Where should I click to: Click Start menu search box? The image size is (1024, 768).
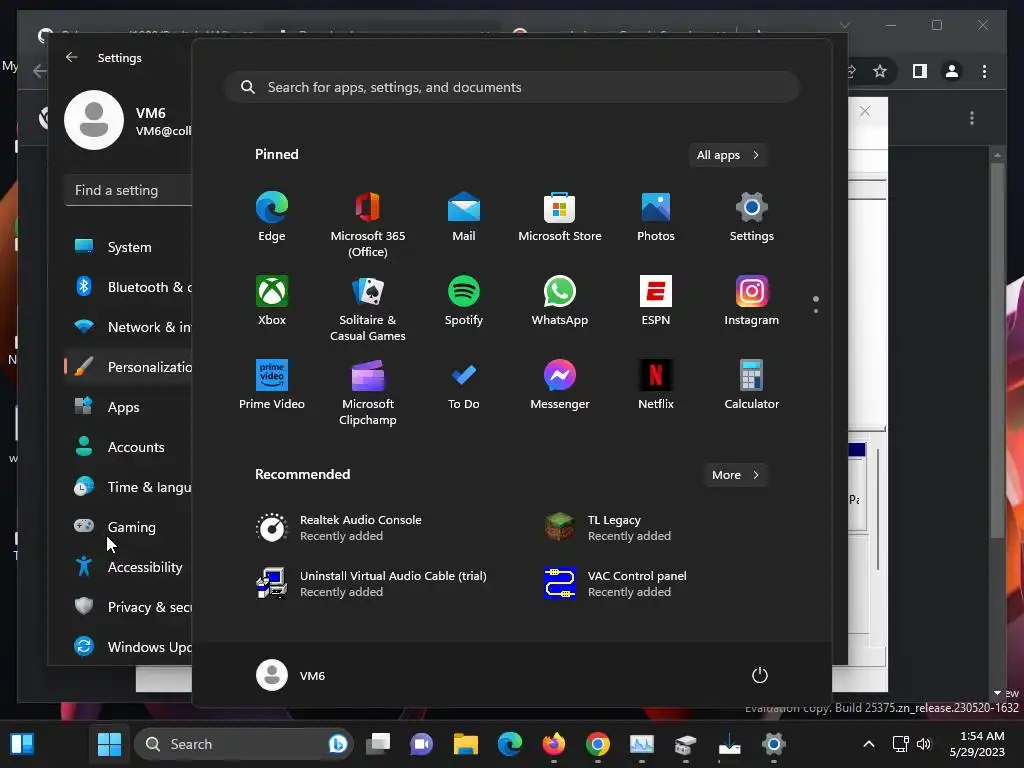point(512,87)
